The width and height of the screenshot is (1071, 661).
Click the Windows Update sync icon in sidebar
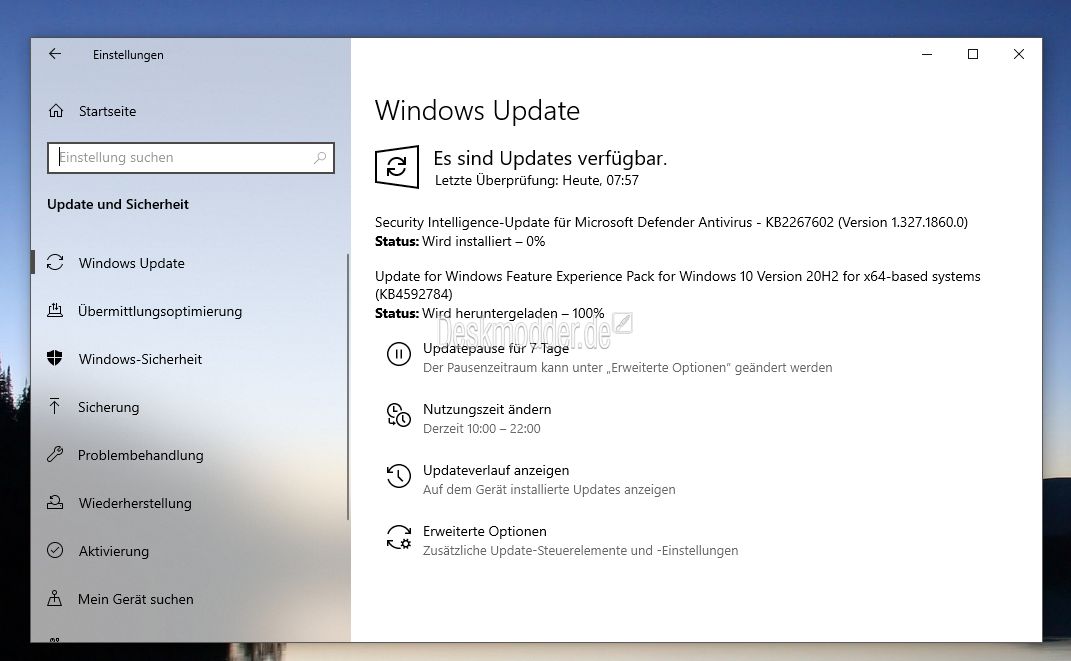(x=55, y=263)
